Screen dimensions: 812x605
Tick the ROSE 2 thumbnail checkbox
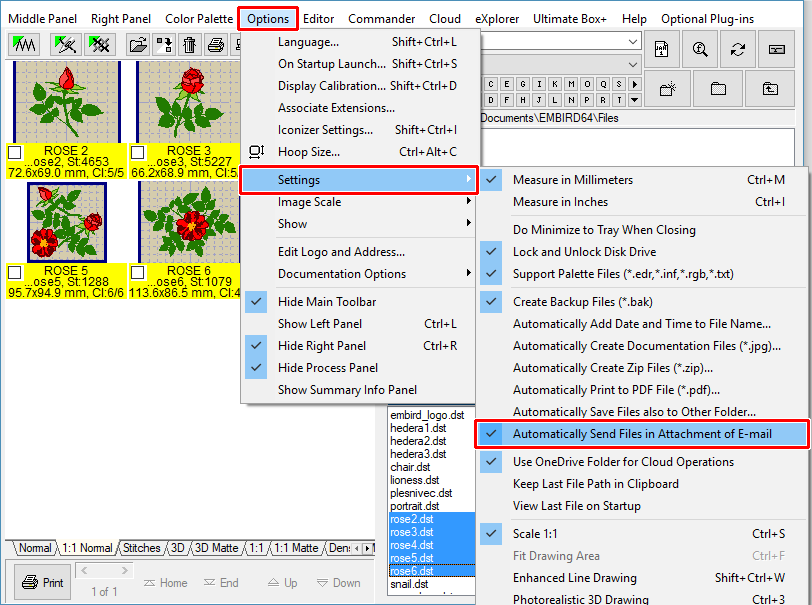click(x=15, y=152)
